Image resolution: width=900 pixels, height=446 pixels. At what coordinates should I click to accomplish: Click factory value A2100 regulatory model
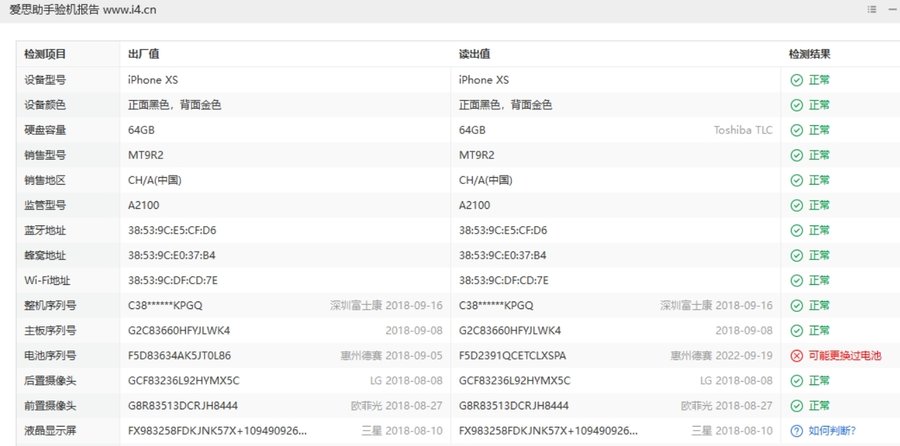click(x=143, y=205)
